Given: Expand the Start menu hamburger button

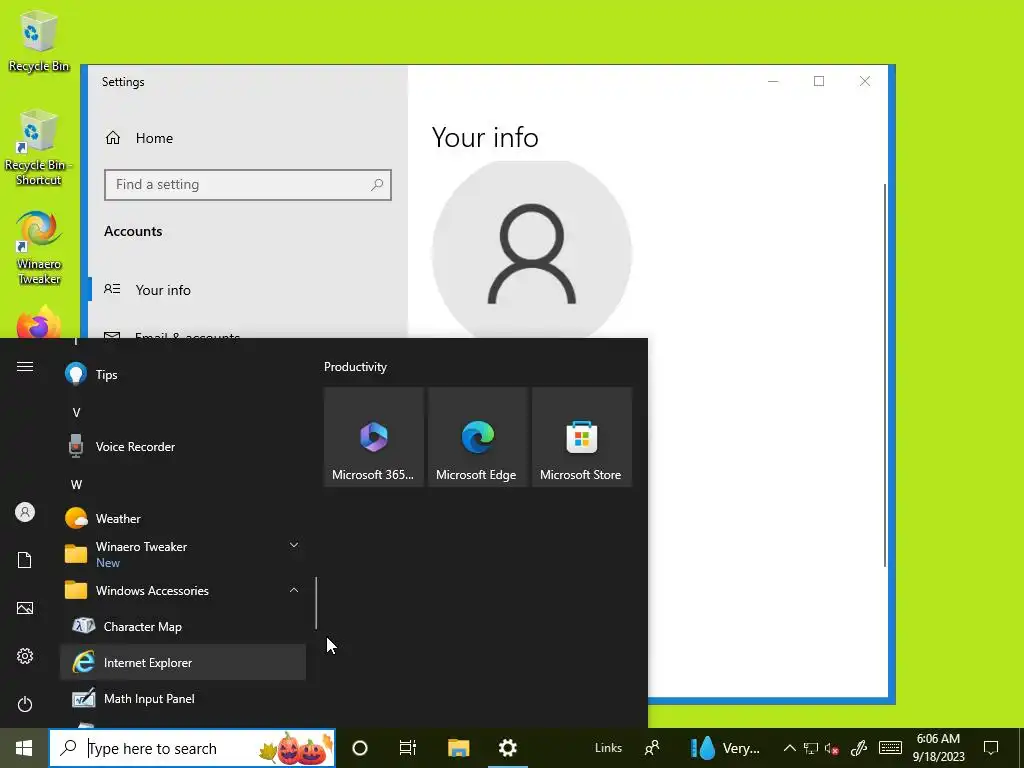Looking at the screenshot, I should (25, 366).
